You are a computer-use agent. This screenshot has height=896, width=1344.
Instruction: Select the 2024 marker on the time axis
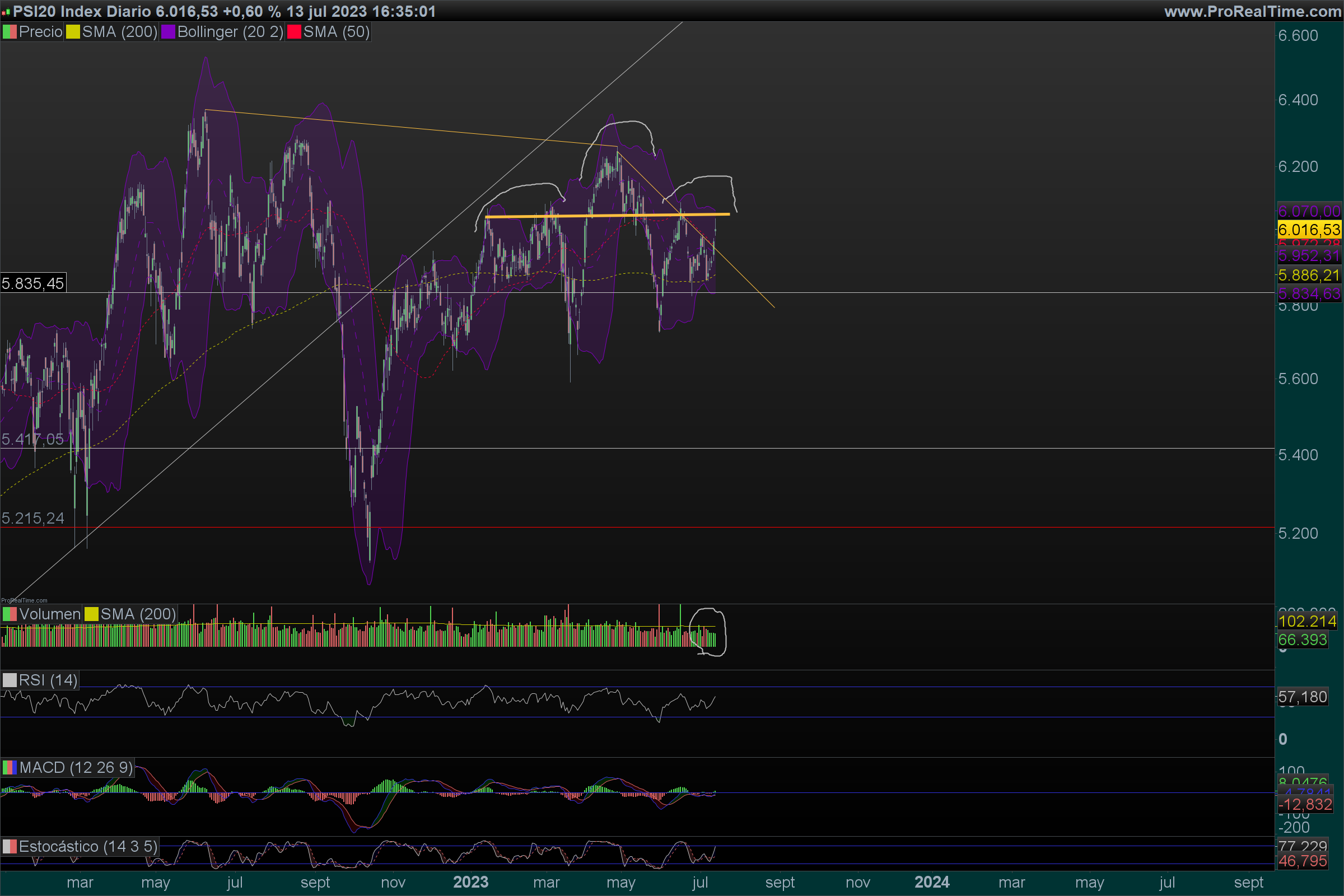(931, 883)
